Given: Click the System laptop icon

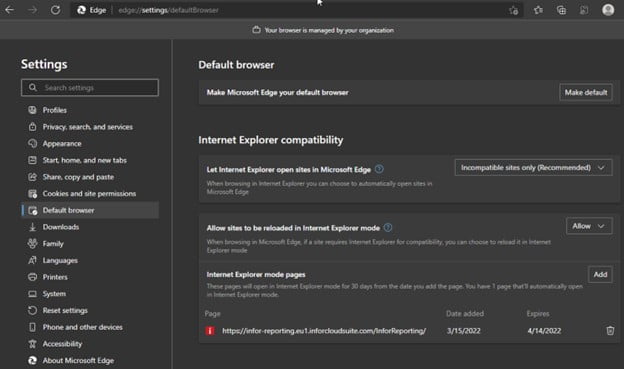Looking at the screenshot, I should 32,294.
